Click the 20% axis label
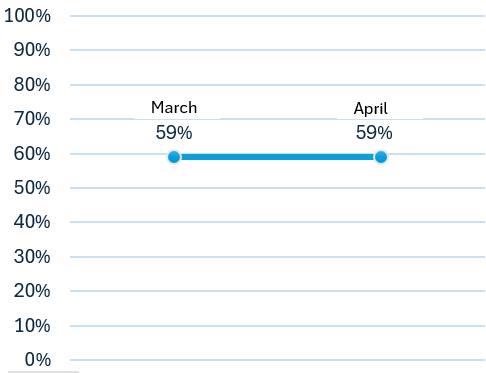This screenshot has height=373, width=486. pyautogui.click(x=32, y=291)
